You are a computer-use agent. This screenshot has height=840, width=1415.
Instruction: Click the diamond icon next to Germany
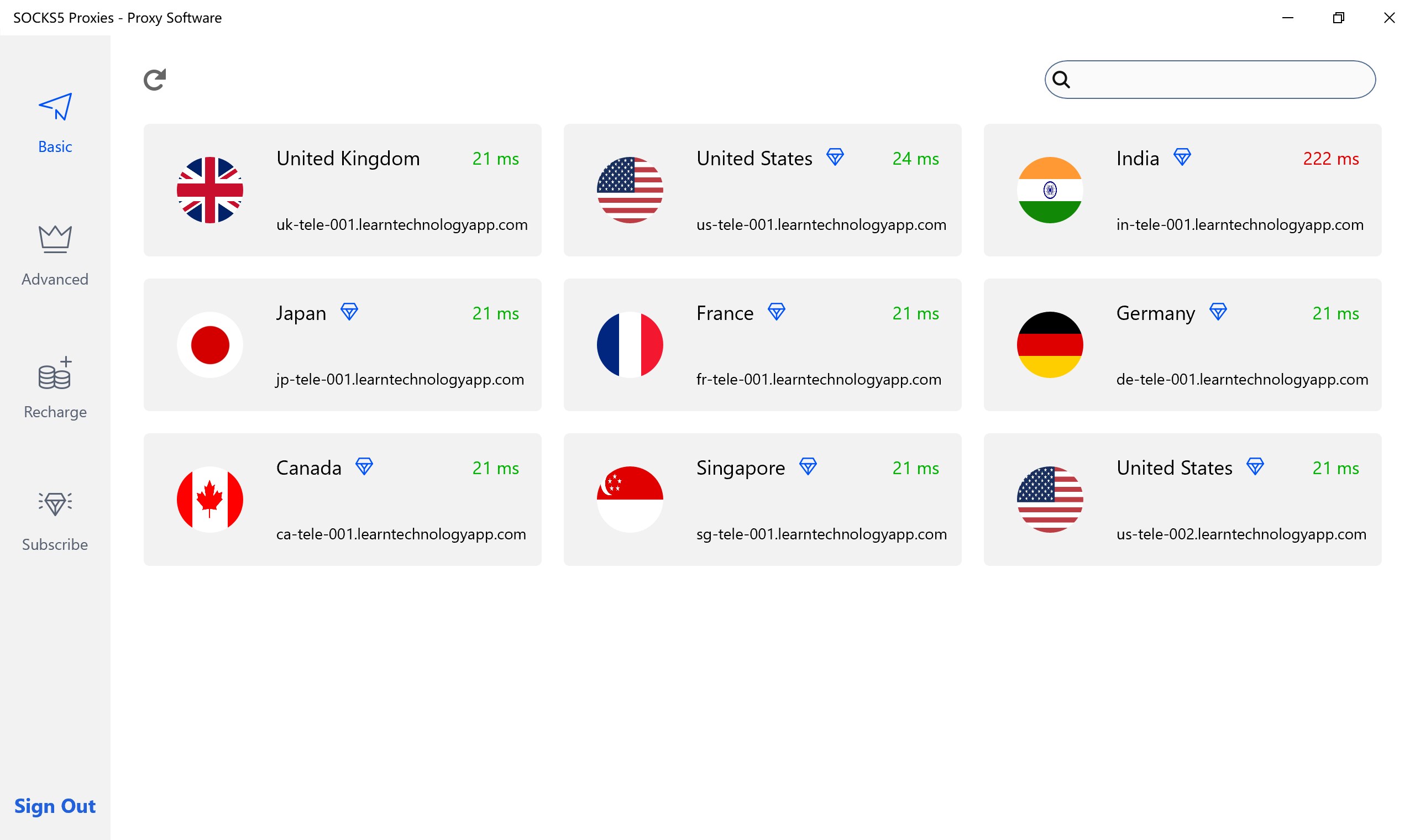coord(1218,311)
